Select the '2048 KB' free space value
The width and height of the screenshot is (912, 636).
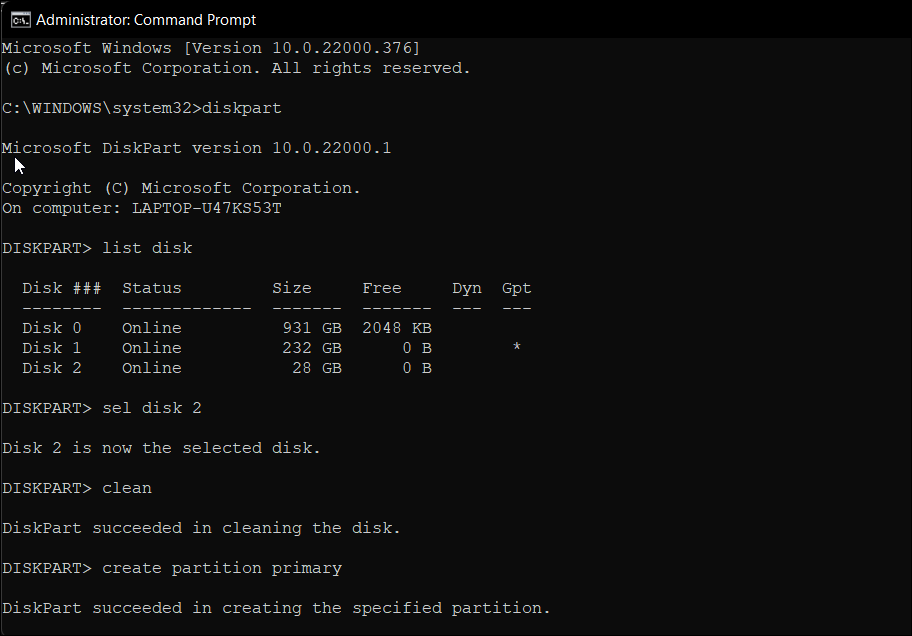point(397,327)
